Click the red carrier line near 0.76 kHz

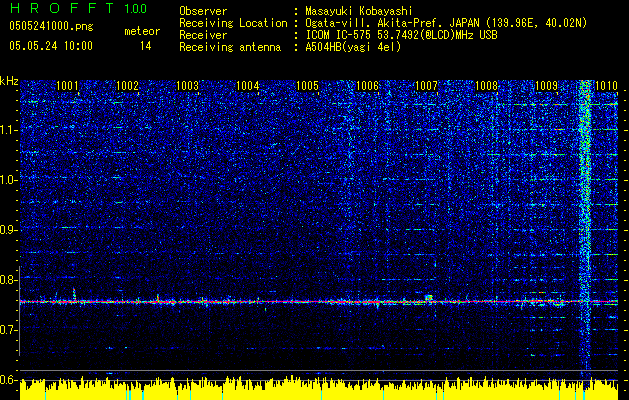pos(319,301)
